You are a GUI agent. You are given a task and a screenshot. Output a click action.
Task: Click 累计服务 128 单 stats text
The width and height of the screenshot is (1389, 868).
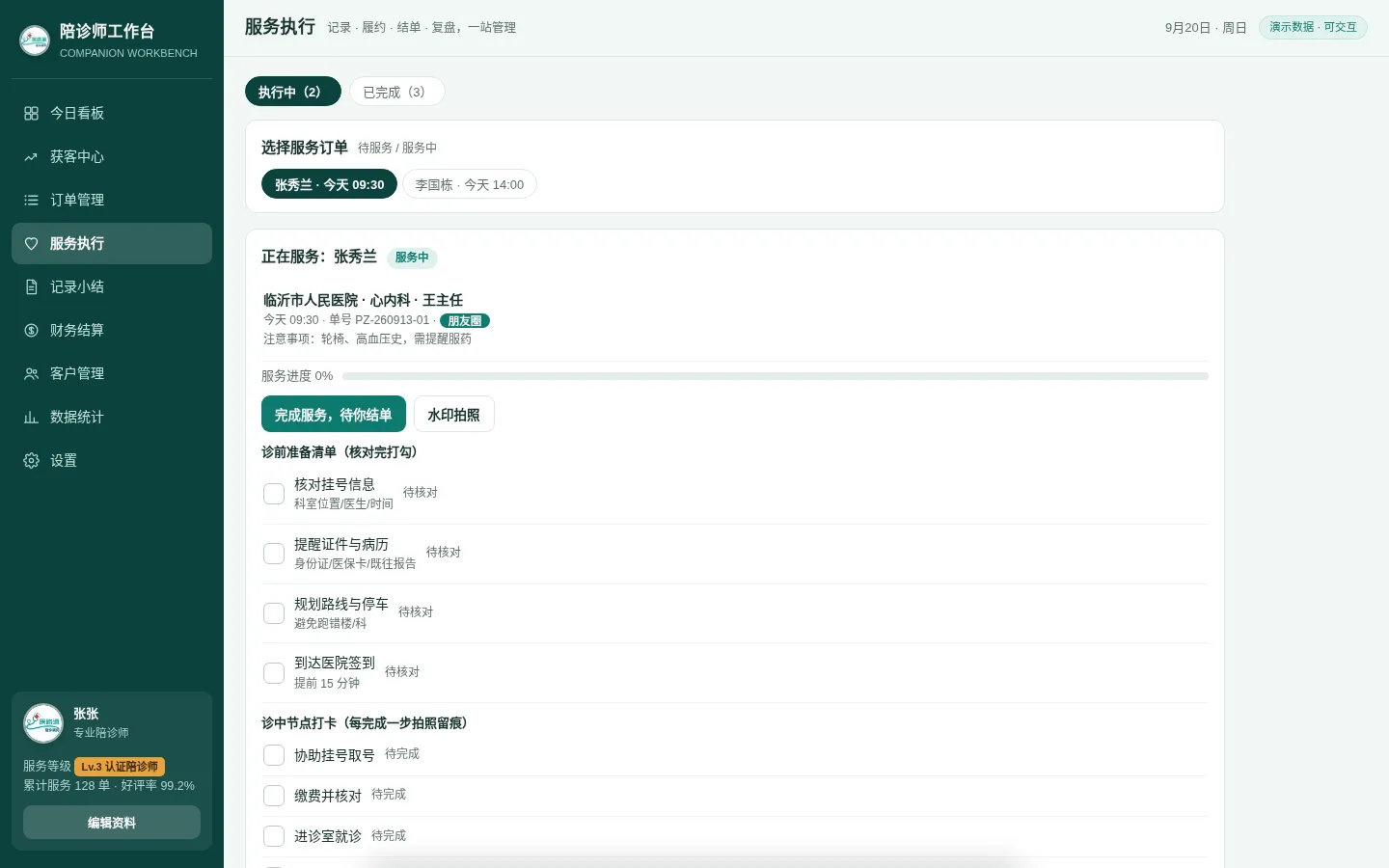[67, 785]
